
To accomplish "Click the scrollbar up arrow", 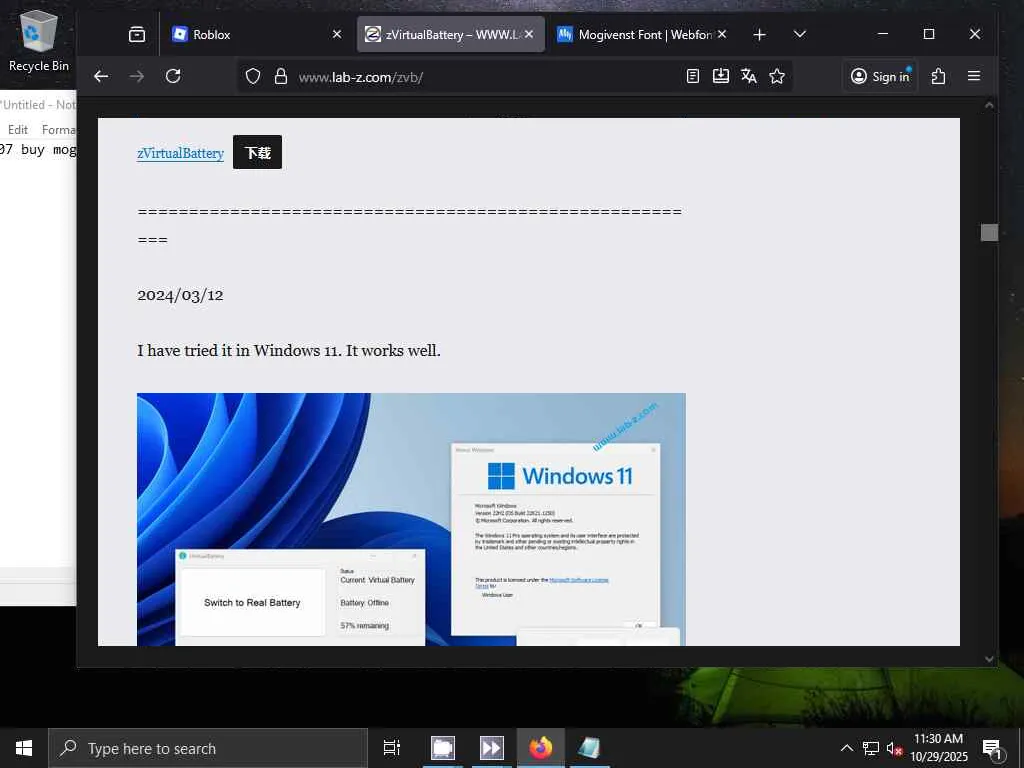I will point(989,105).
